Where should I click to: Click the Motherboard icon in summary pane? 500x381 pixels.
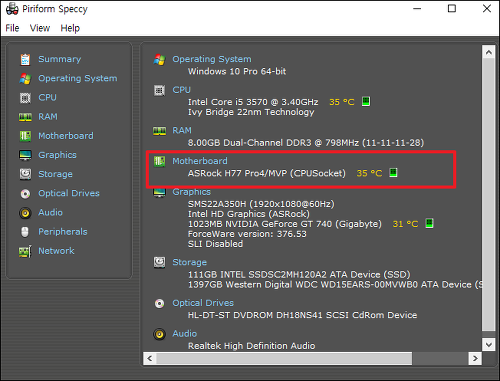click(x=159, y=161)
